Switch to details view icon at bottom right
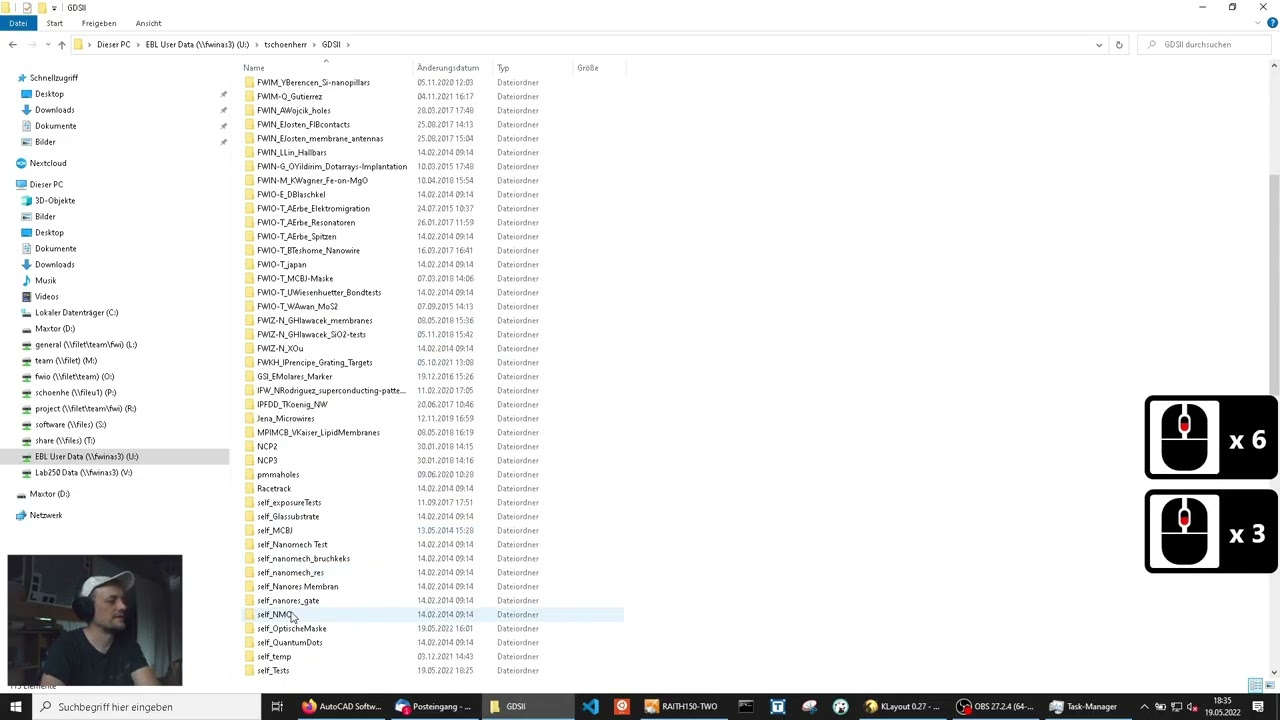This screenshot has height=720, width=1280. click(1255, 685)
